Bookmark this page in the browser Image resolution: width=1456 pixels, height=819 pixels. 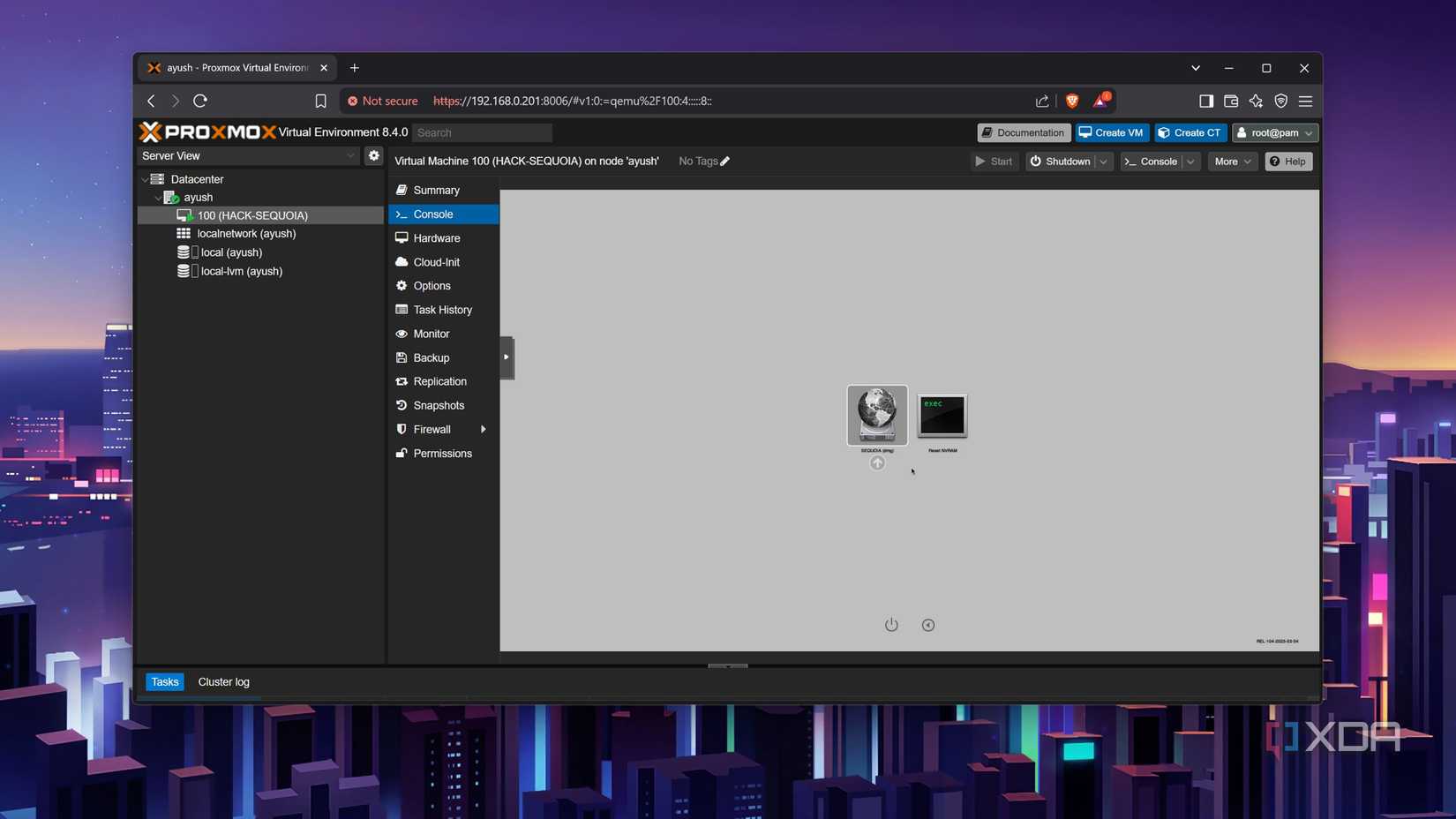pyautogui.click(x=320, y=101)
